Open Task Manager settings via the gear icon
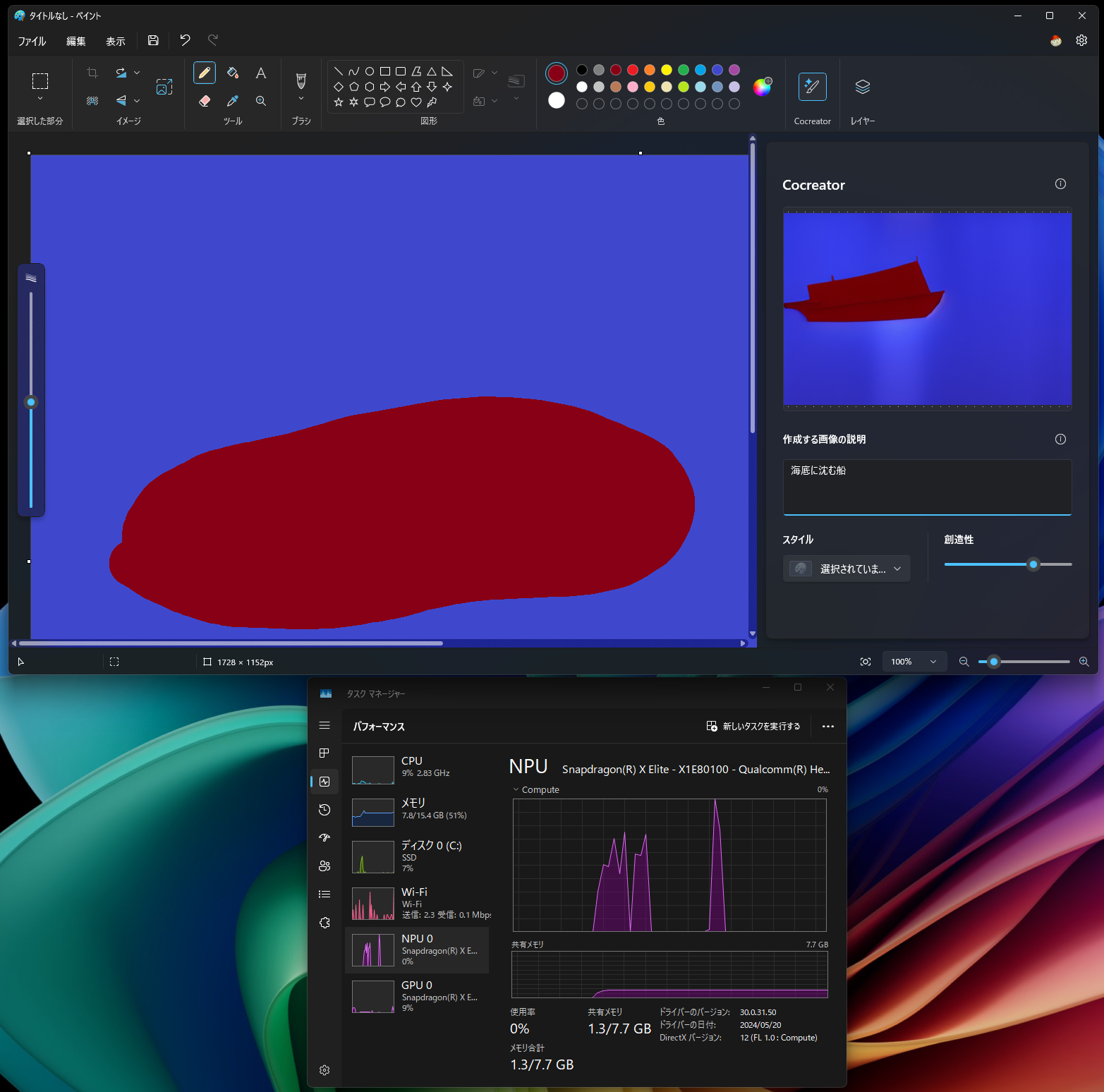 click(324, 1070)
